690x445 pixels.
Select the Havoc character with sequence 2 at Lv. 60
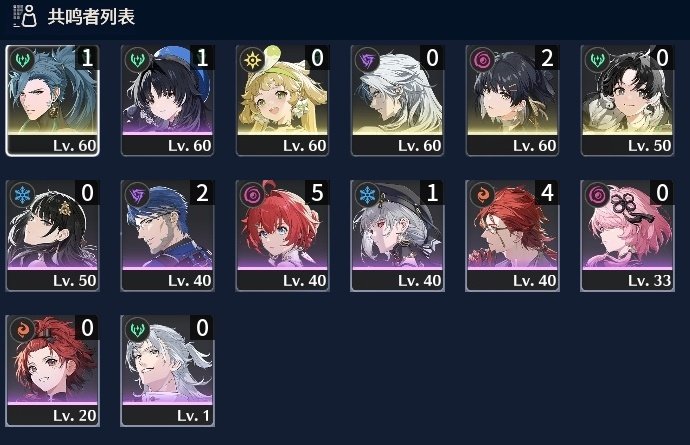pos(513,100)
